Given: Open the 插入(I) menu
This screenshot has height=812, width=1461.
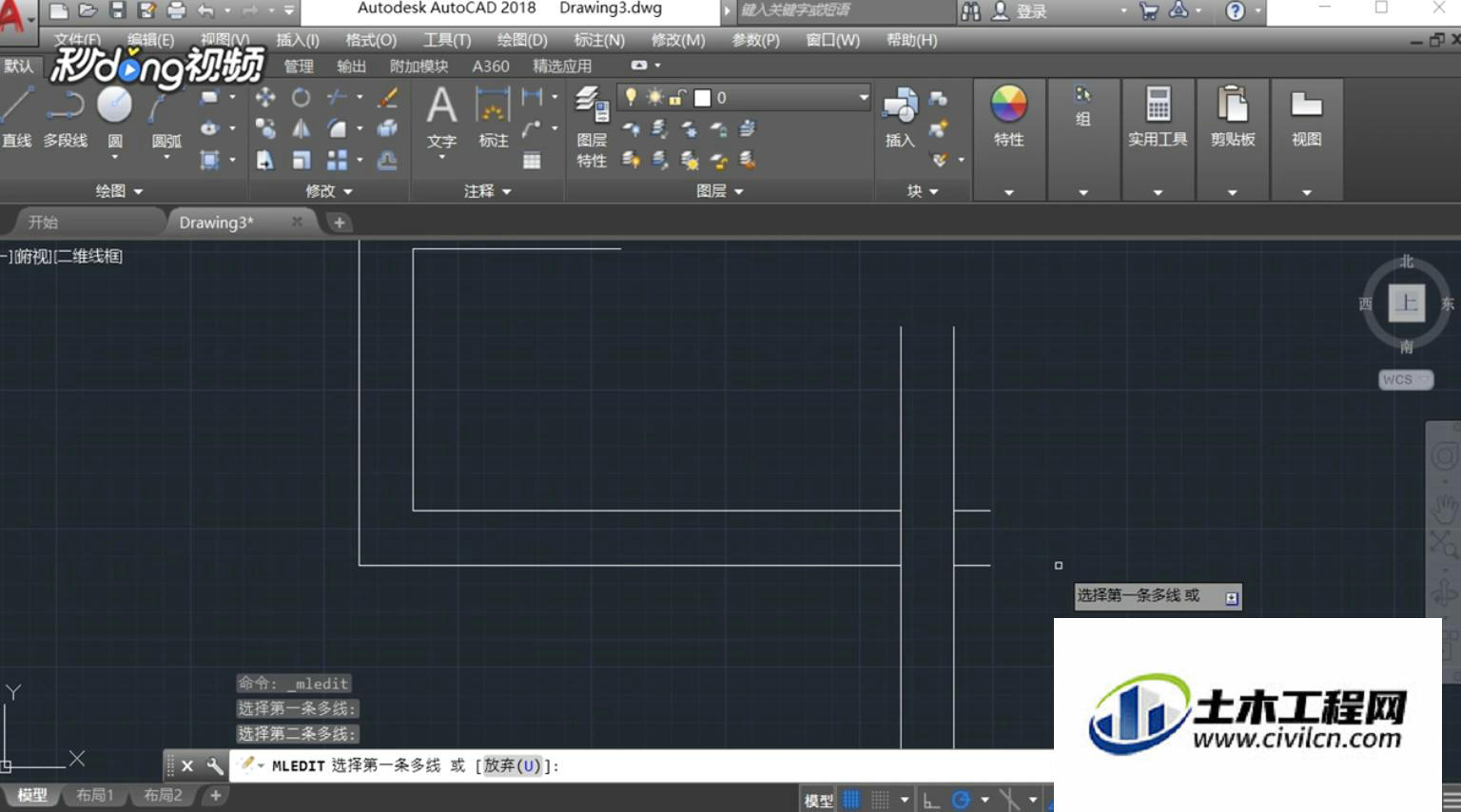Looking at the screenshot, I should click(x=298, y=40).
